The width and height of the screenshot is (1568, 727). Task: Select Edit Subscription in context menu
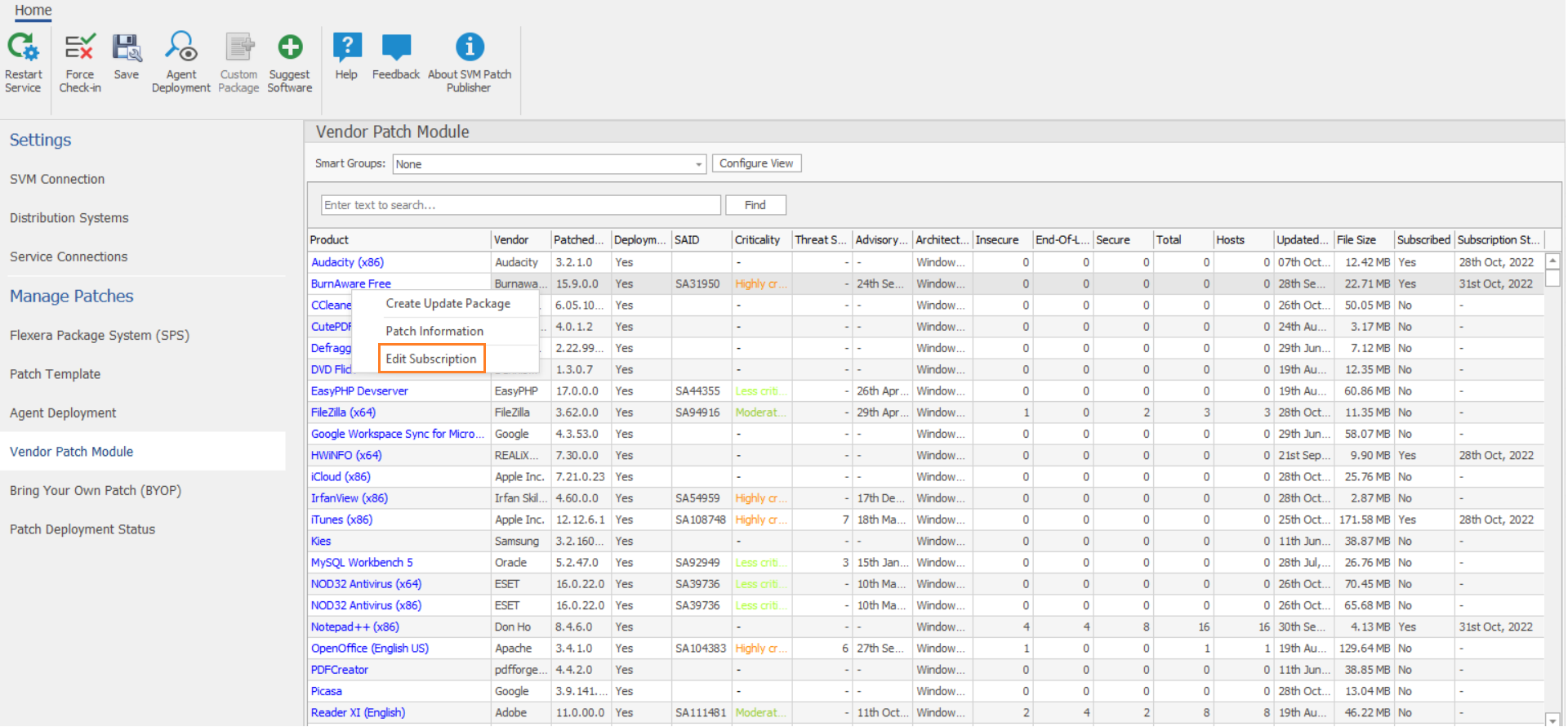click(x=431, y=359)
